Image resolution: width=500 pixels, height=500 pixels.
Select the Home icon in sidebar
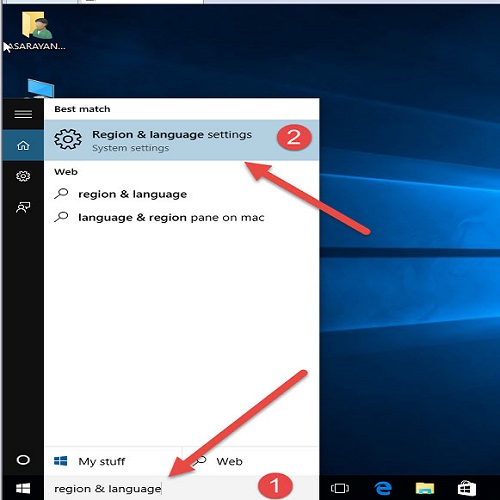pos(23,145)
